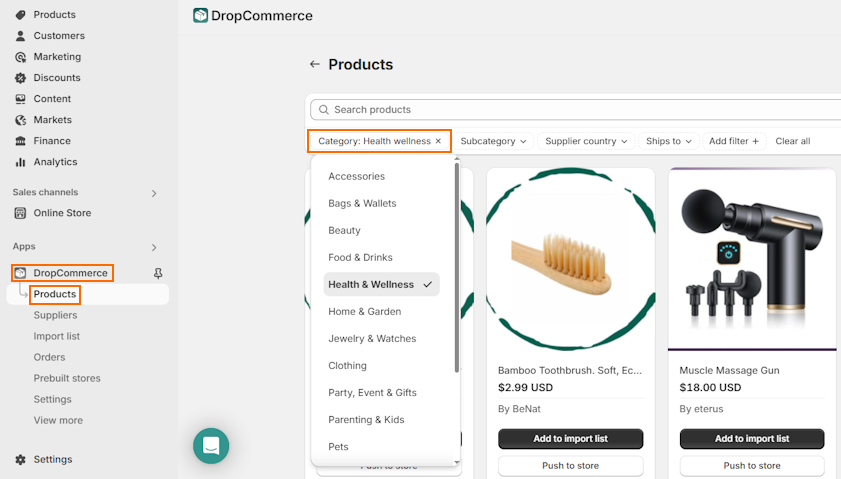This screenshot has width=841, height=479.
Task: Click the Discounts badge icon
Action: (20, 78)
